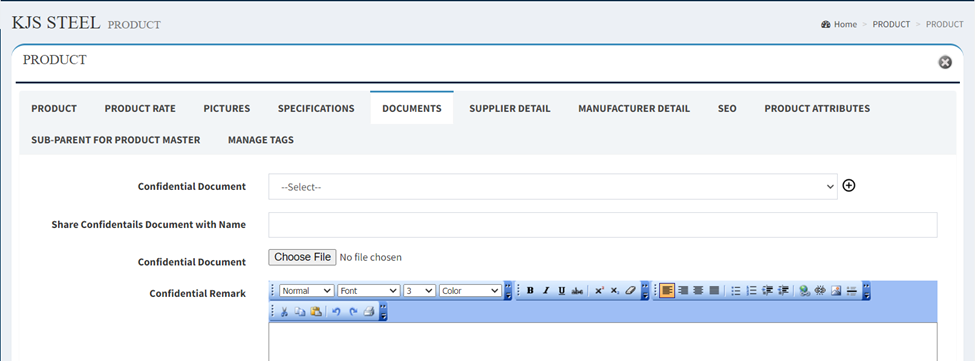Image resolution: width=975 pixels, height=361 pixels.
Task: Decrease indent in editor
Action: tap(767, 290)
